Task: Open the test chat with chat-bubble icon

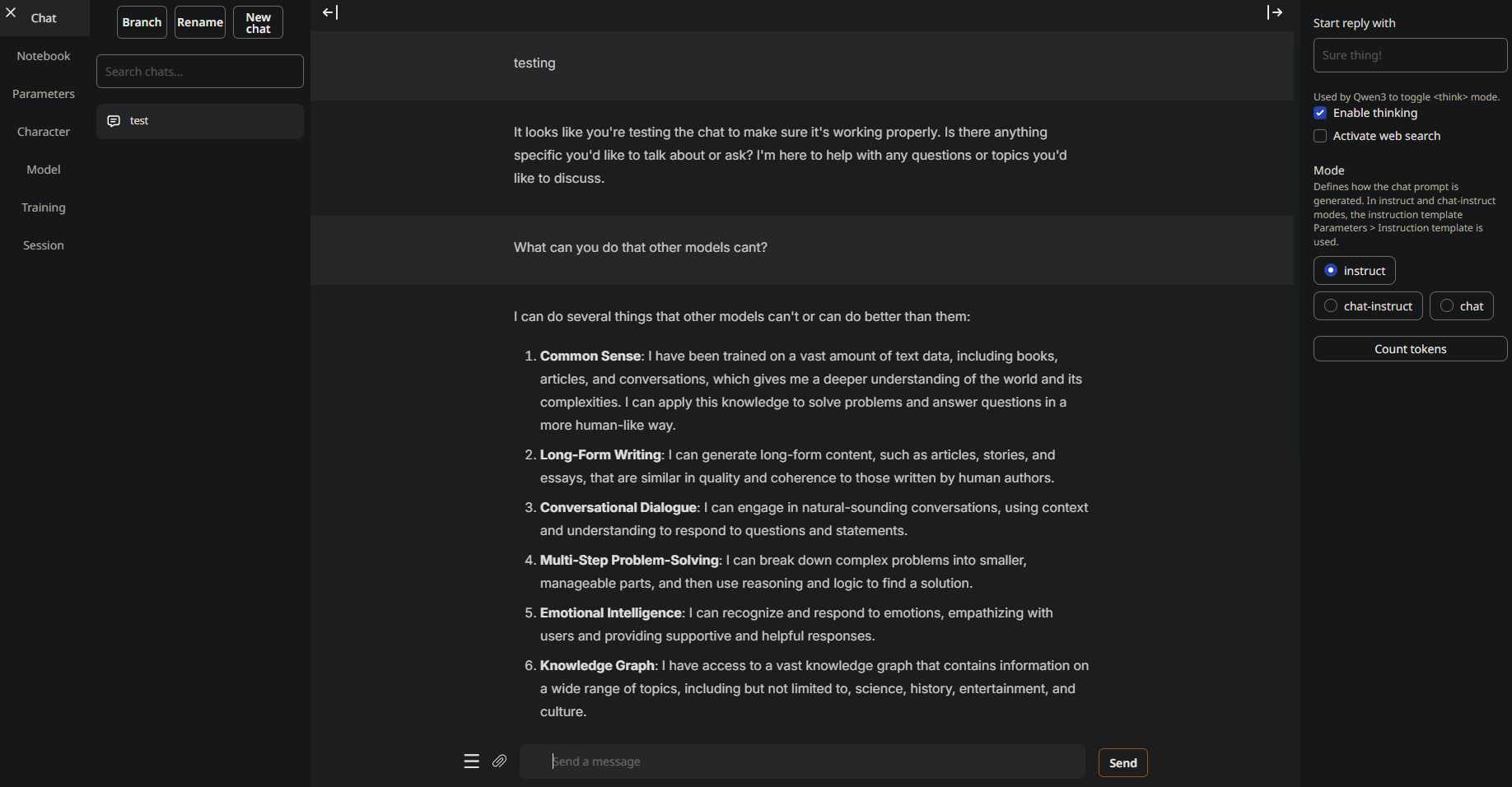Action: tap(199, 121)
